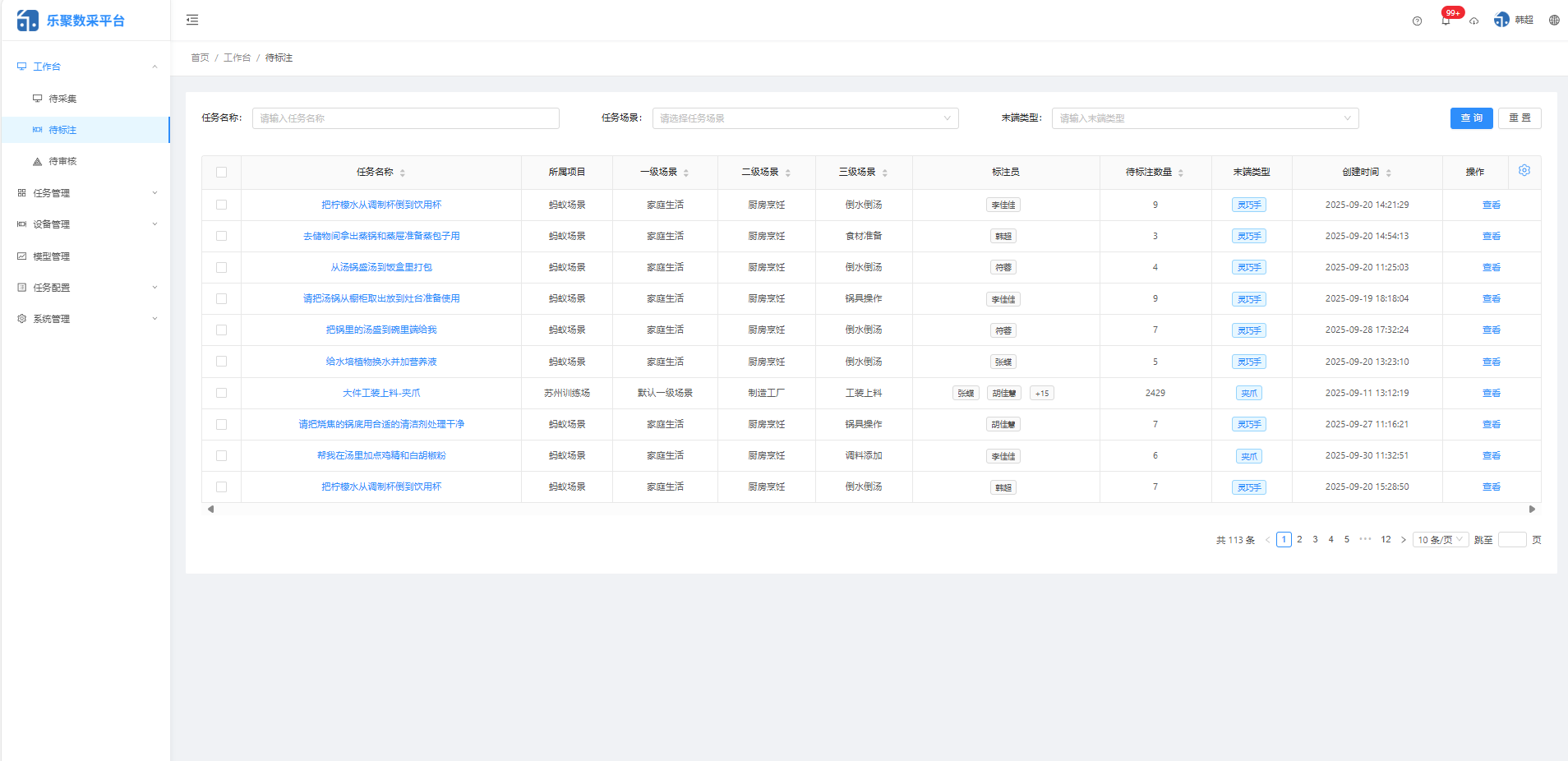Viewport: 1568px width, 761px height.
Task: Open the 任务场景 selection dropdown
Action: pos(803,118)
